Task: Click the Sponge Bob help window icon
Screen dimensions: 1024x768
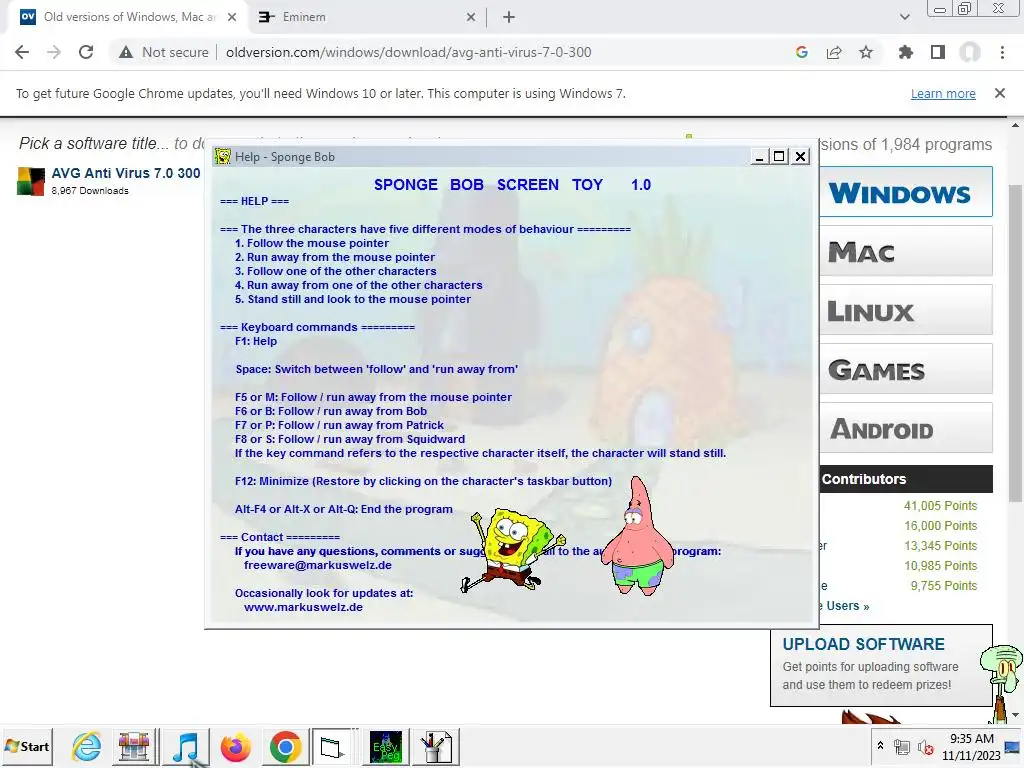Action: point(223,156)
